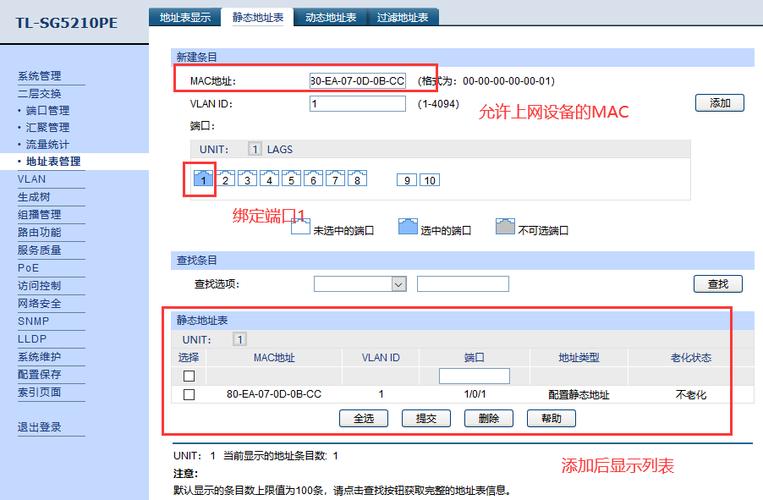The height and width of the screenshot is (500, 763).
Task: Open SNMP in sidebar
Action: [x=33, y=321]
